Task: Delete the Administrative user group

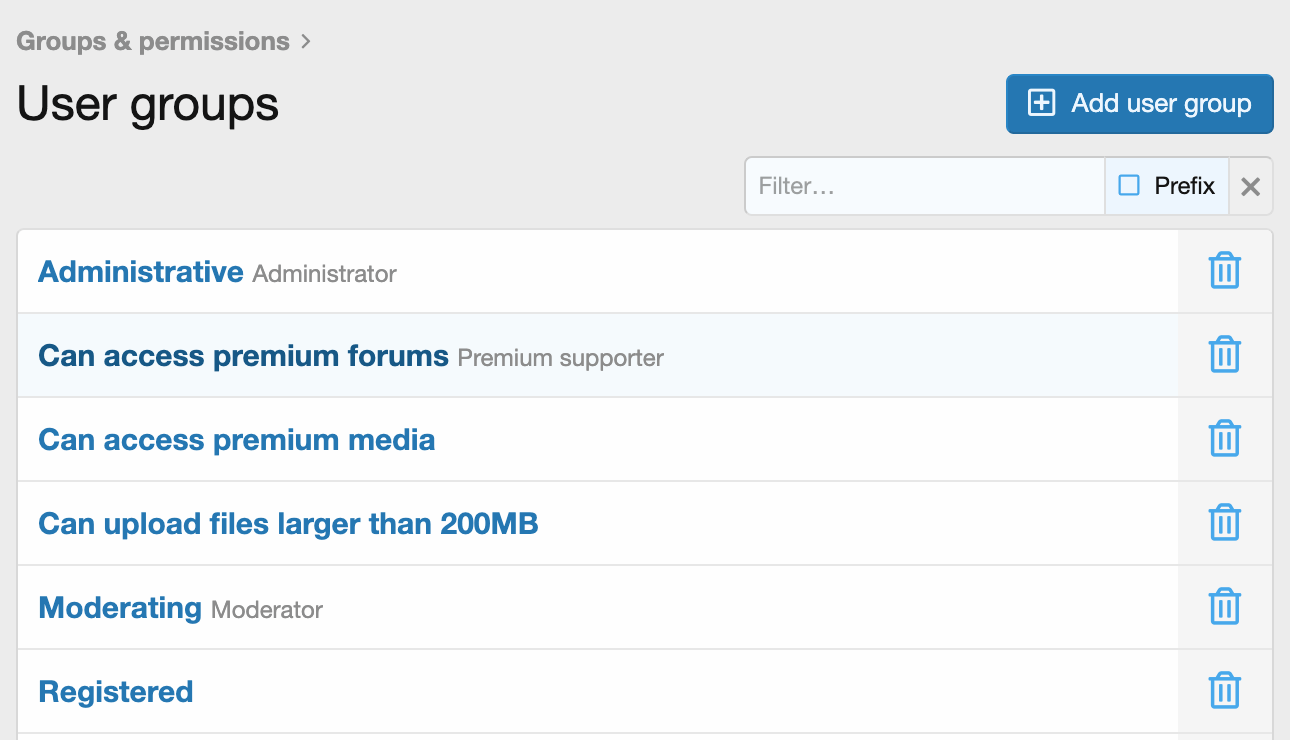Action: 1225,271
